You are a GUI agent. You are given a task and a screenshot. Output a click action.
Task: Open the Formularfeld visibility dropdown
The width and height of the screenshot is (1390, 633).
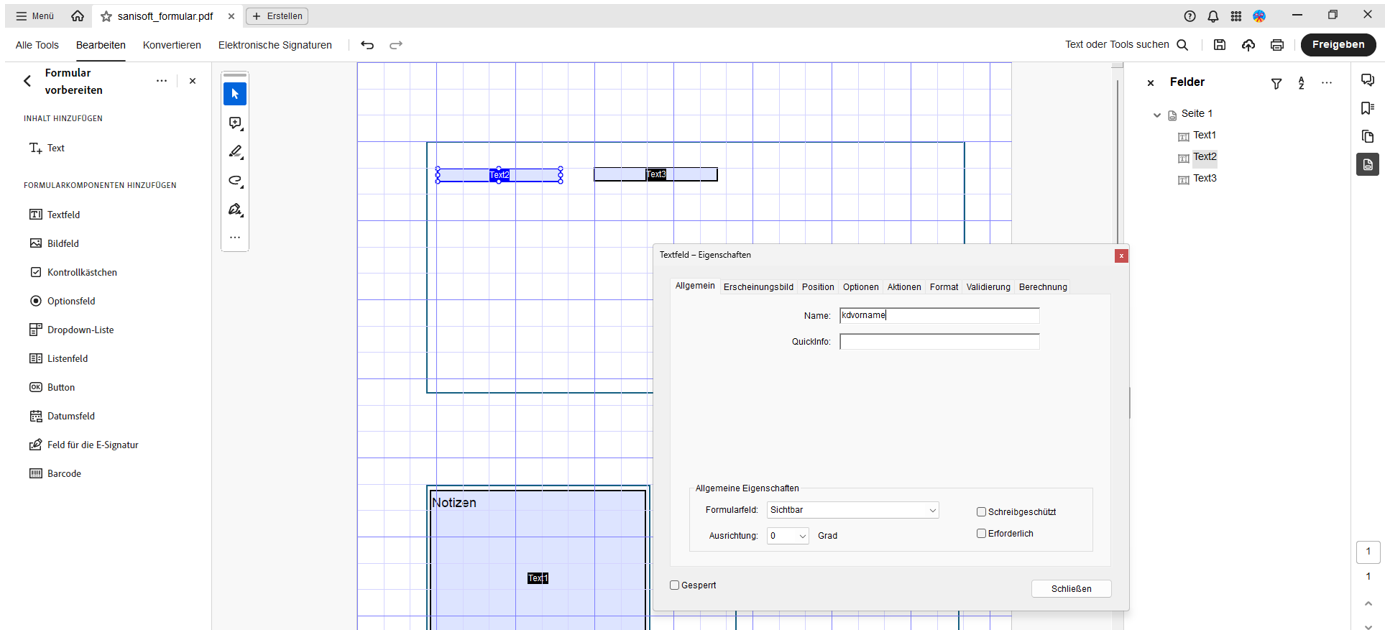853,510
